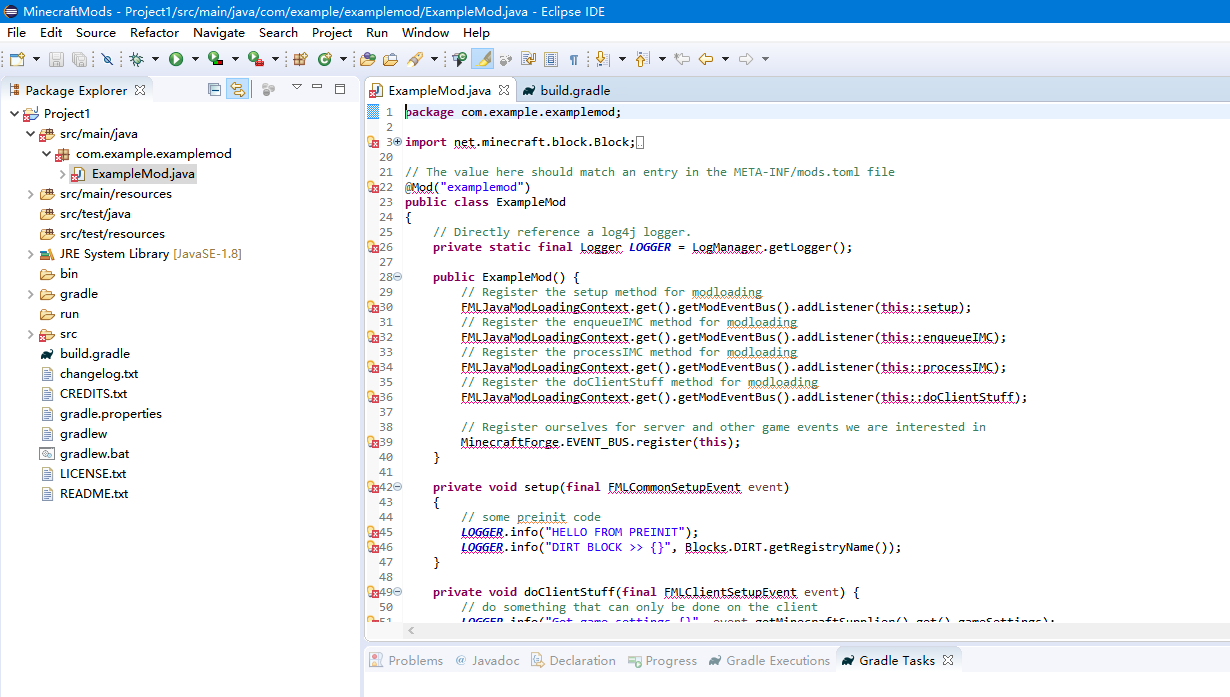Click the error marker on line 26
Screen dimensions: 1230x697
click(374, 247)
